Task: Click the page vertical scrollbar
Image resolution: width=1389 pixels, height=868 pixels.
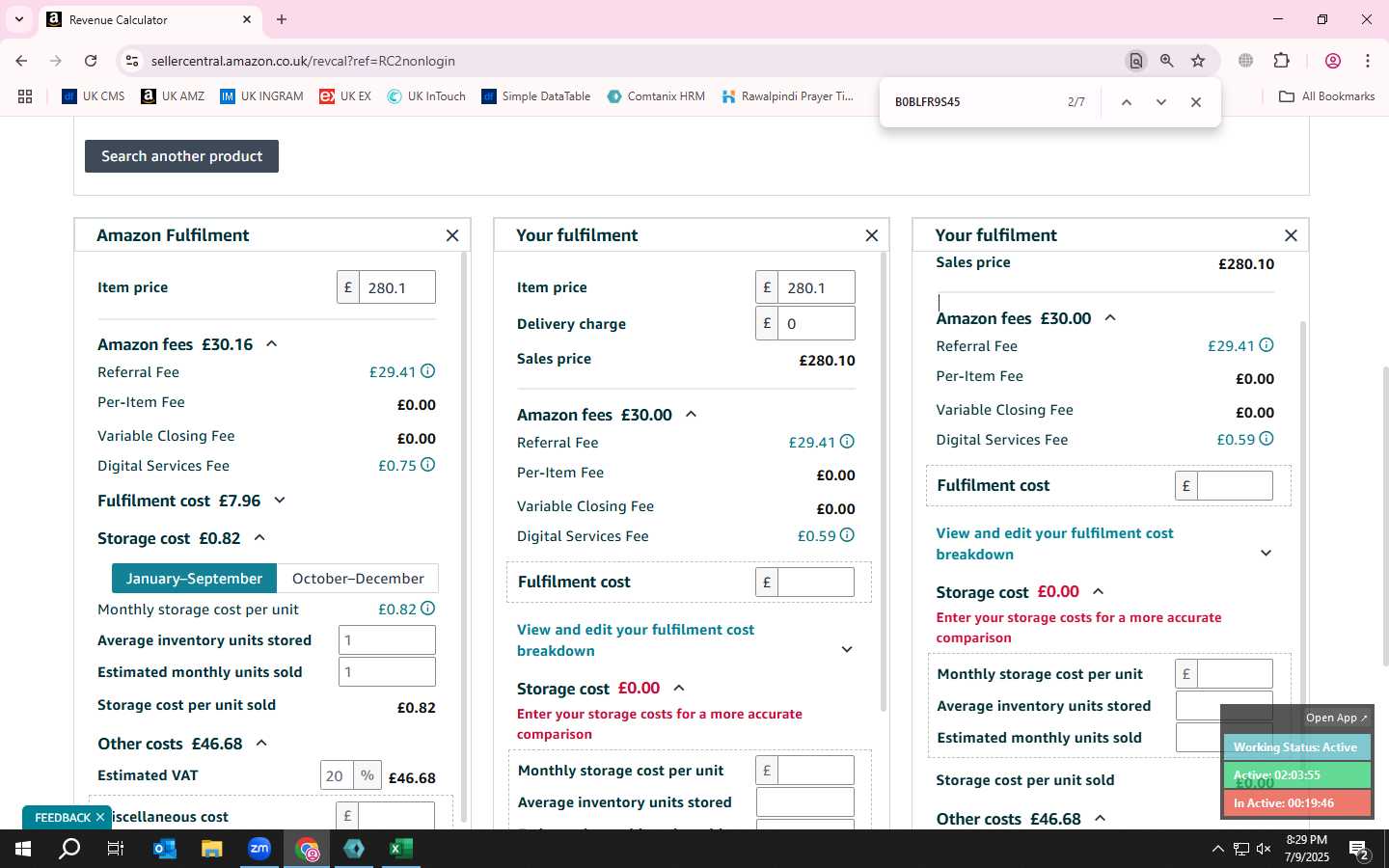Action: (x=1386, y=516)
